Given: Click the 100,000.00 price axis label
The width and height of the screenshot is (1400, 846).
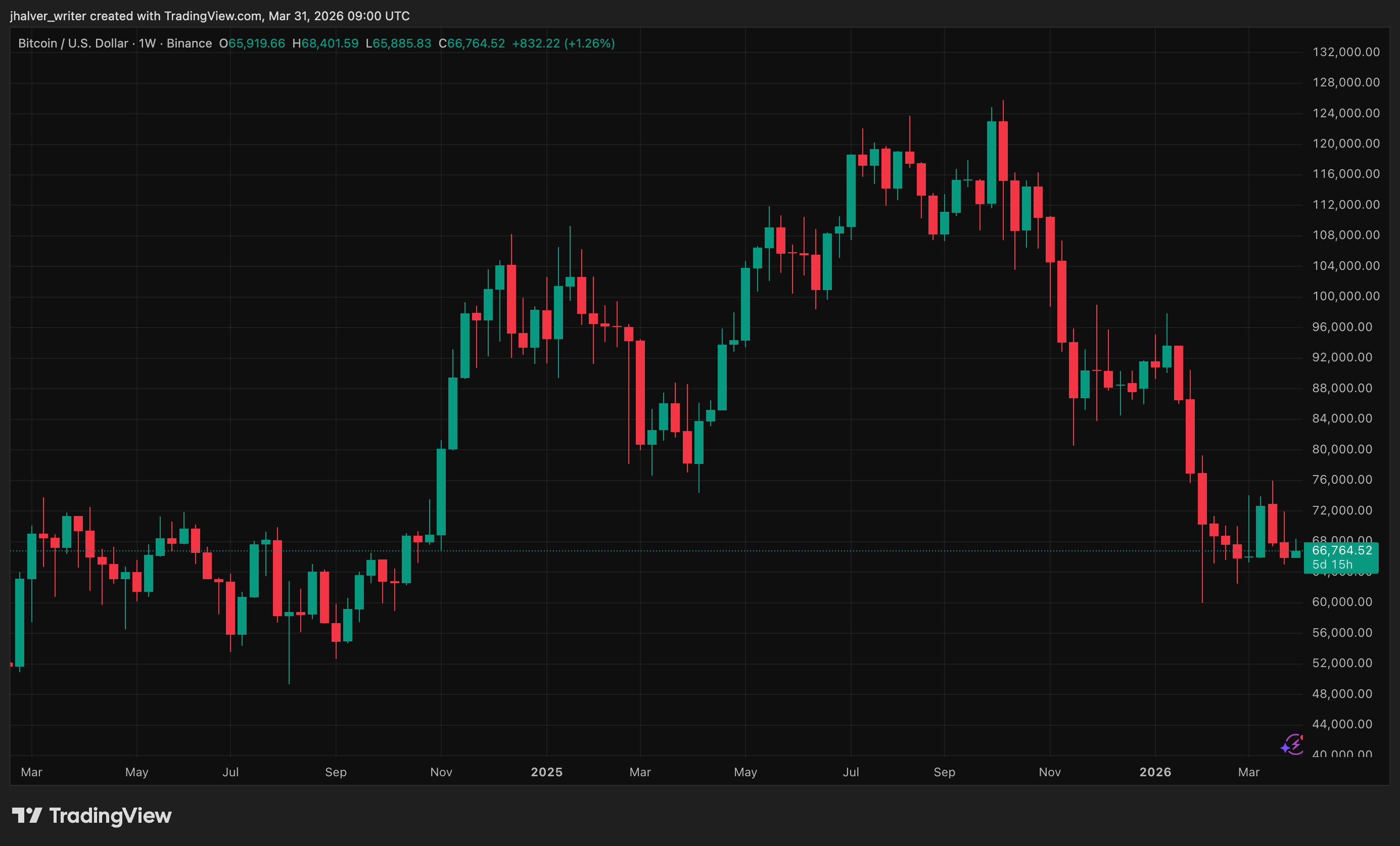Looking at the screenshot, I should pos(1345,296).
